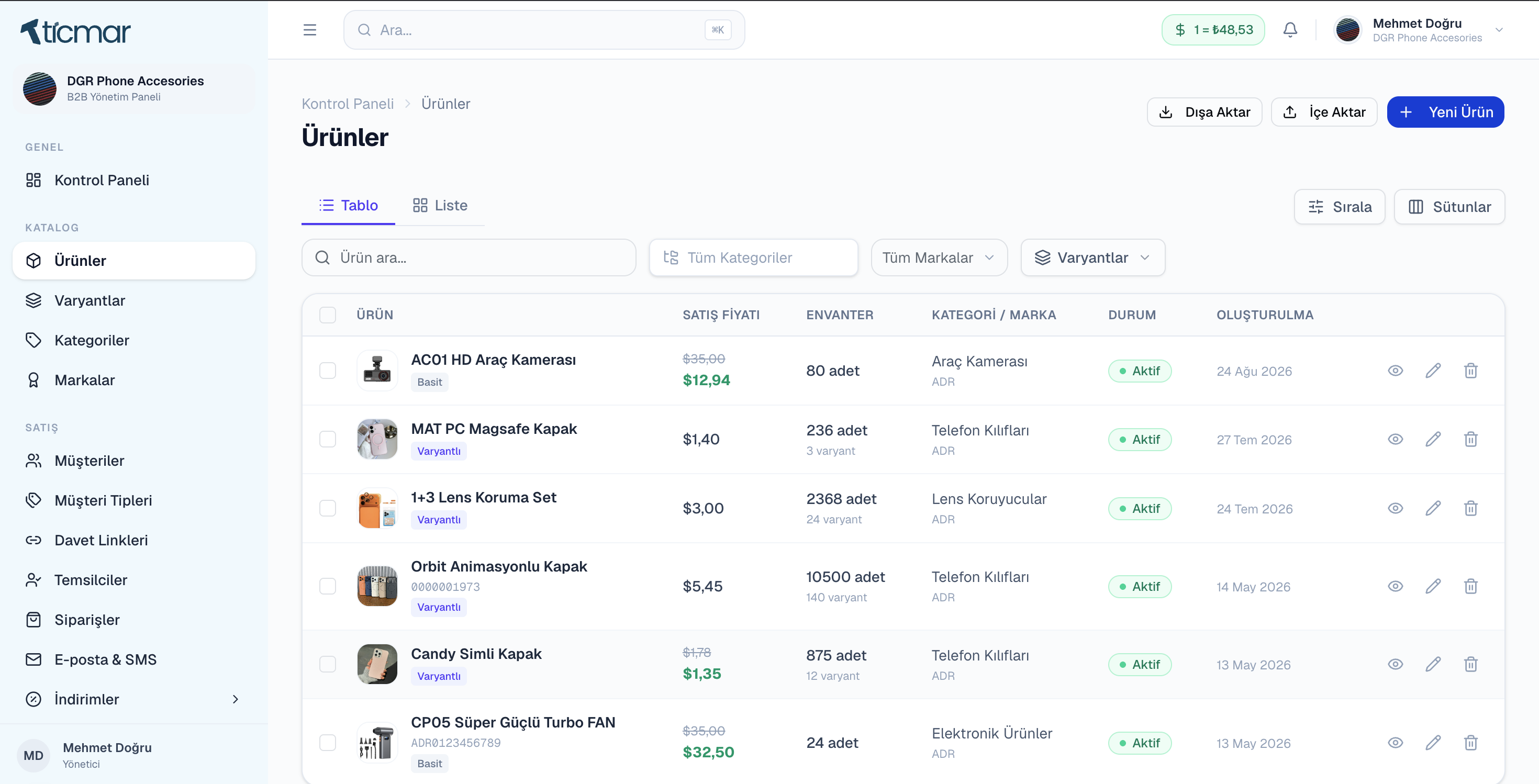The image size is (1539, 784).
Task: Expand the Varyantlar filter dropdown
Action: [x=1092, y=257]
